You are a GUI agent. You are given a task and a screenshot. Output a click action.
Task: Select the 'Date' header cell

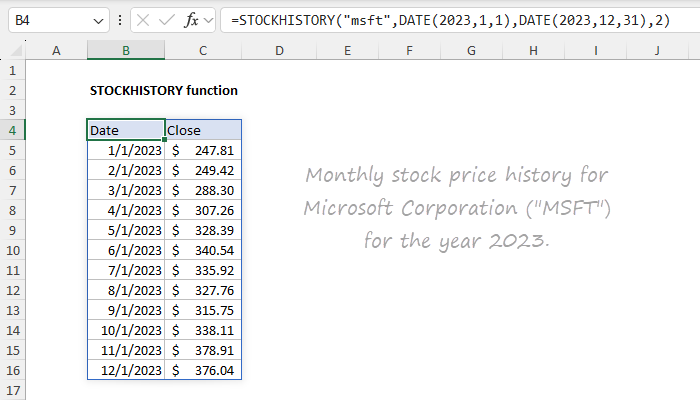pos(126,130)
